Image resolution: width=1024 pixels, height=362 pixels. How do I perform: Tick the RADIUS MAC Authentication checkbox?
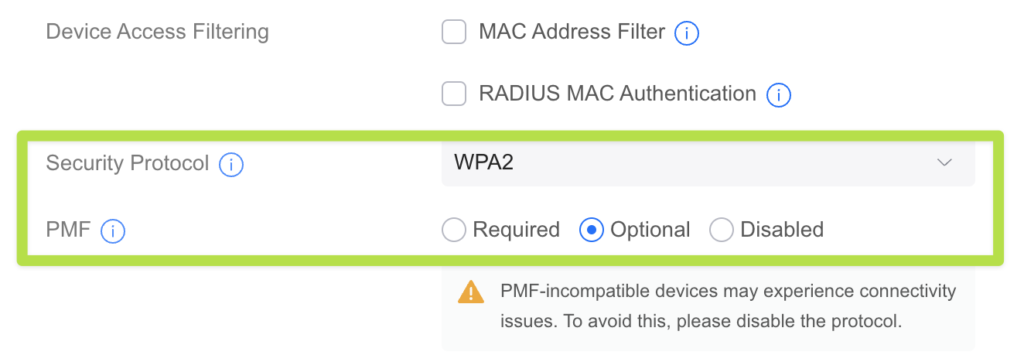click(x=454, y=93)
